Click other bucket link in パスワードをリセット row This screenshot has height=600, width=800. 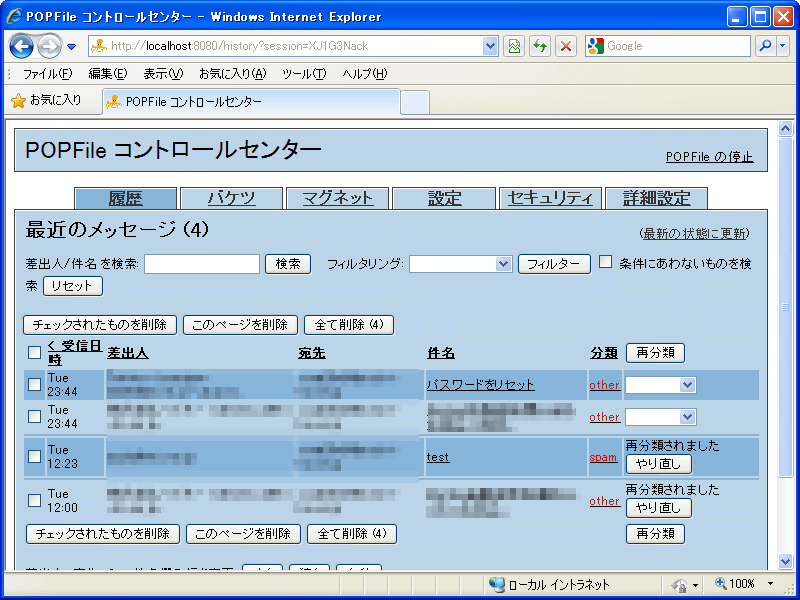pos(605,385)
